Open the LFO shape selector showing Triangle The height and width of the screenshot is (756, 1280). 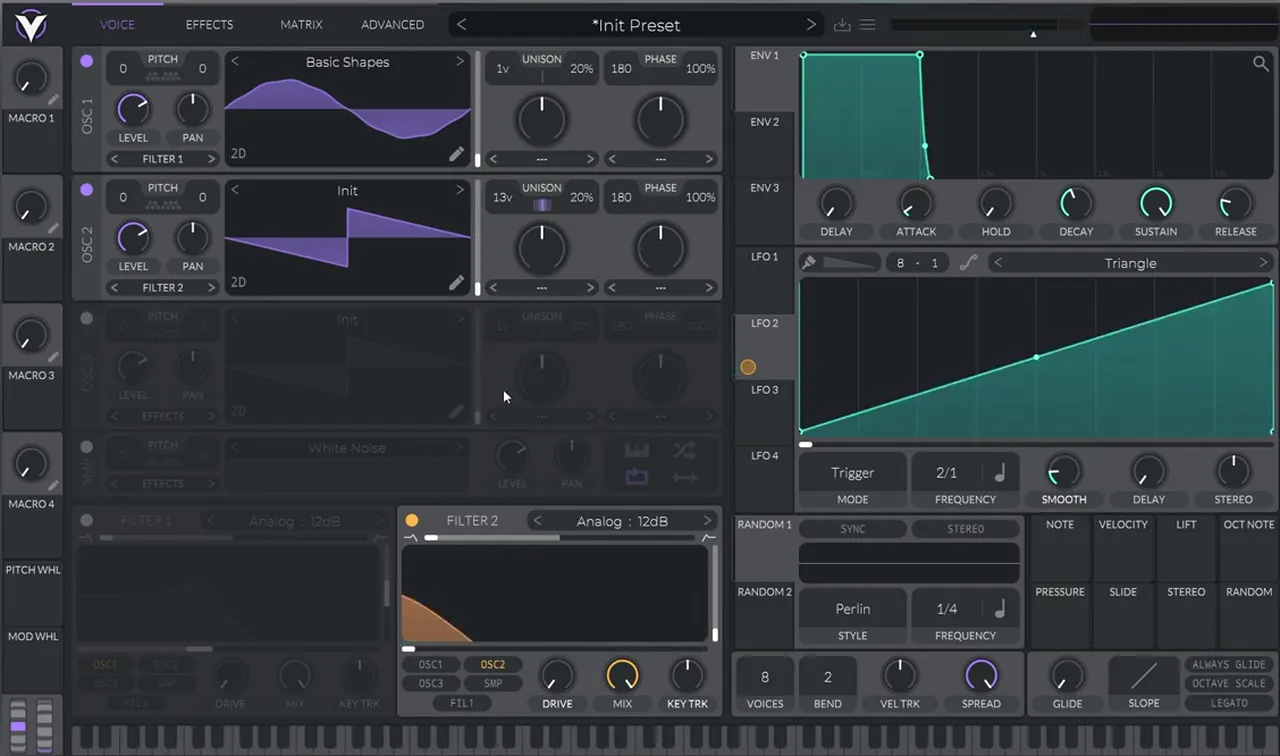click(1130, 263)
